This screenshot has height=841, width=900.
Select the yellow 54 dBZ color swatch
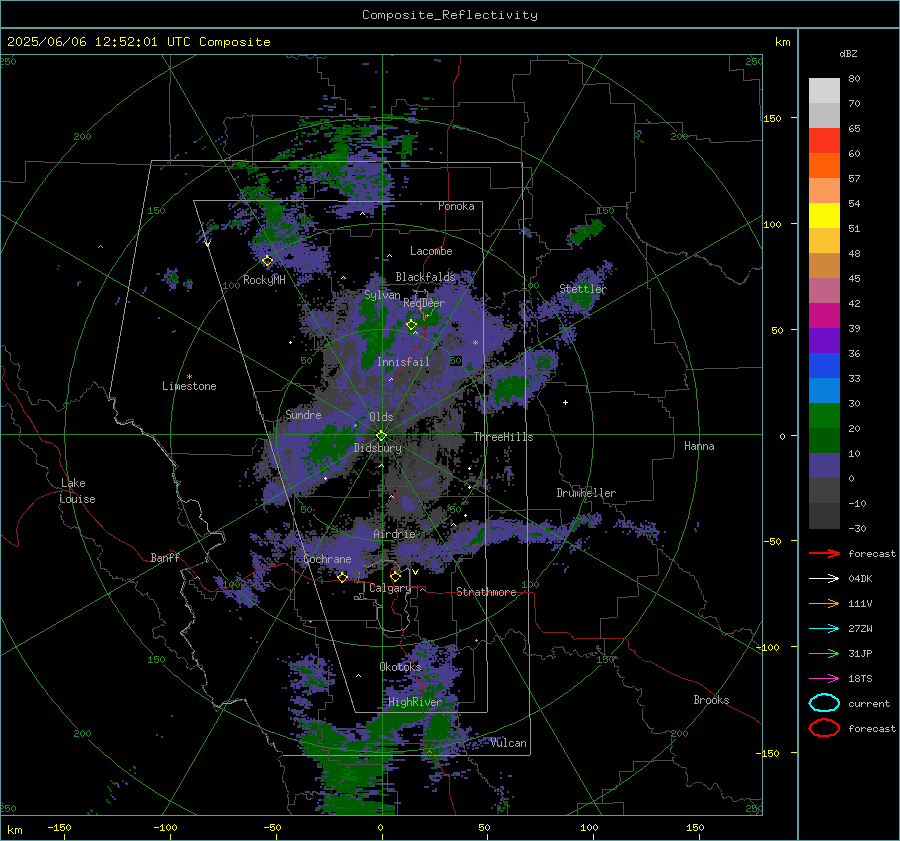click(824, 215)
